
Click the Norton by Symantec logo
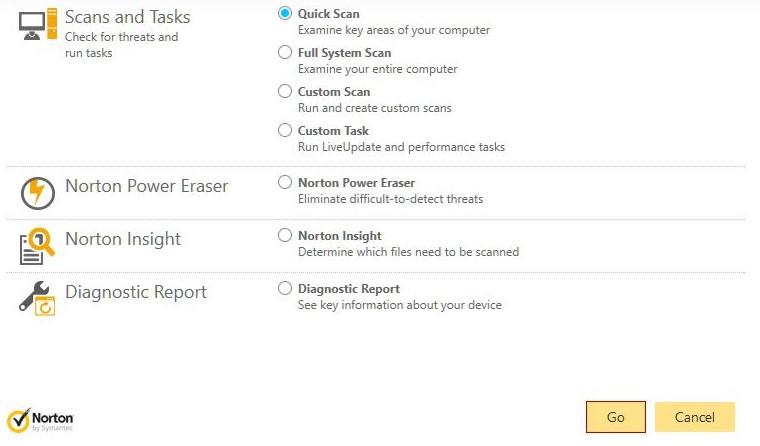40,418
